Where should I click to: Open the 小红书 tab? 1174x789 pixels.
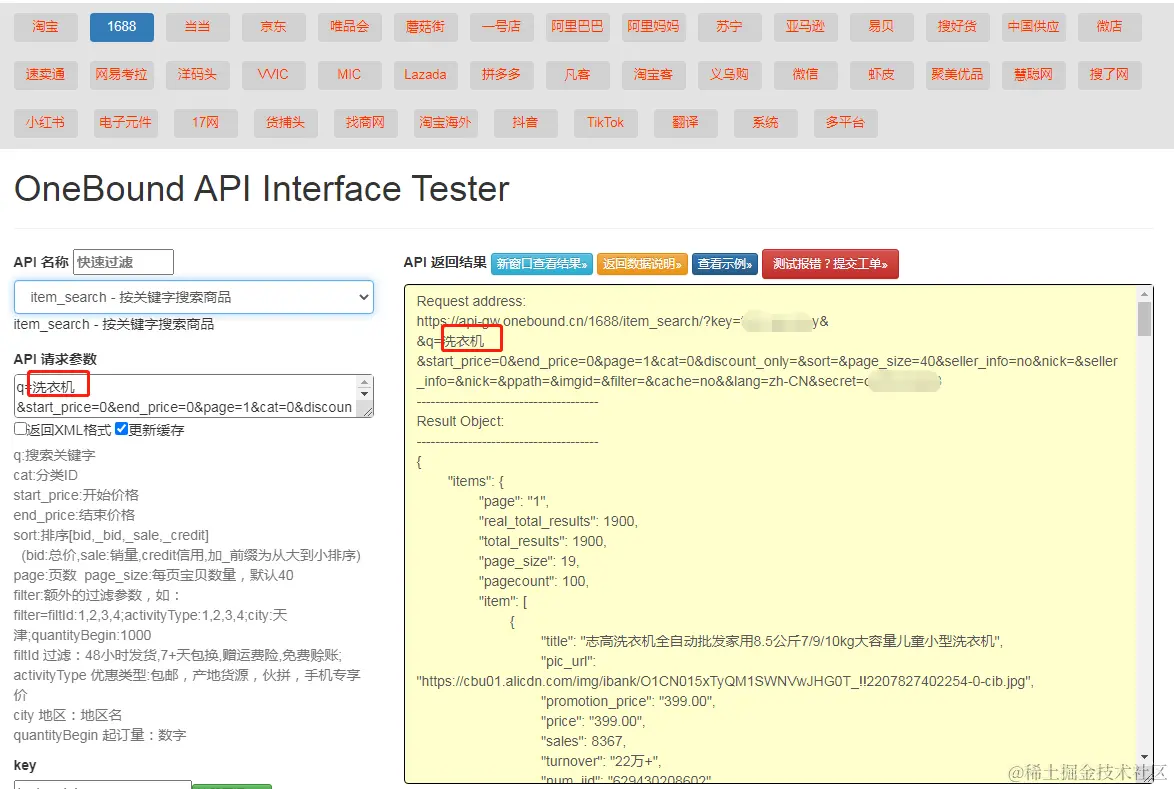[45, 123]
